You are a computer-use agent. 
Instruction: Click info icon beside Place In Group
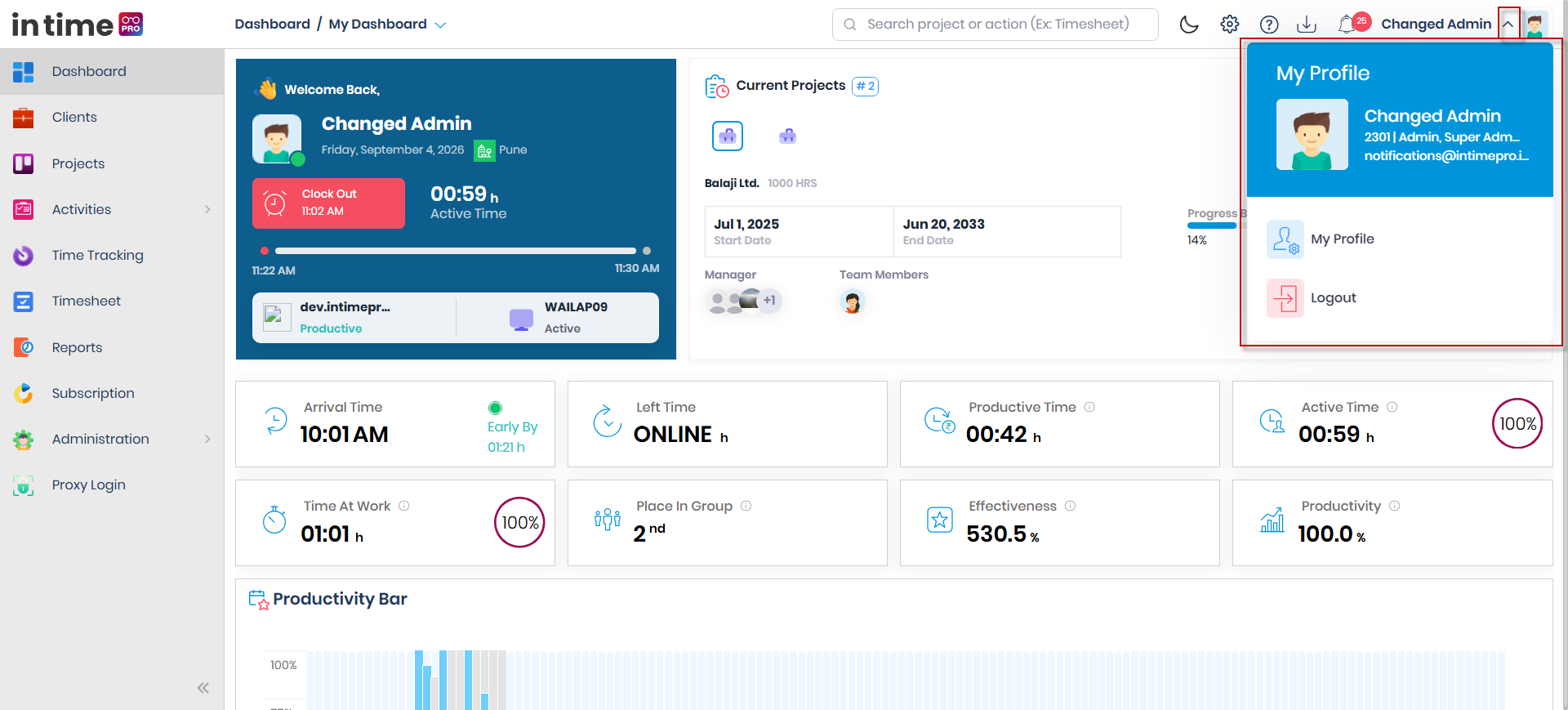tap(746, 506)
